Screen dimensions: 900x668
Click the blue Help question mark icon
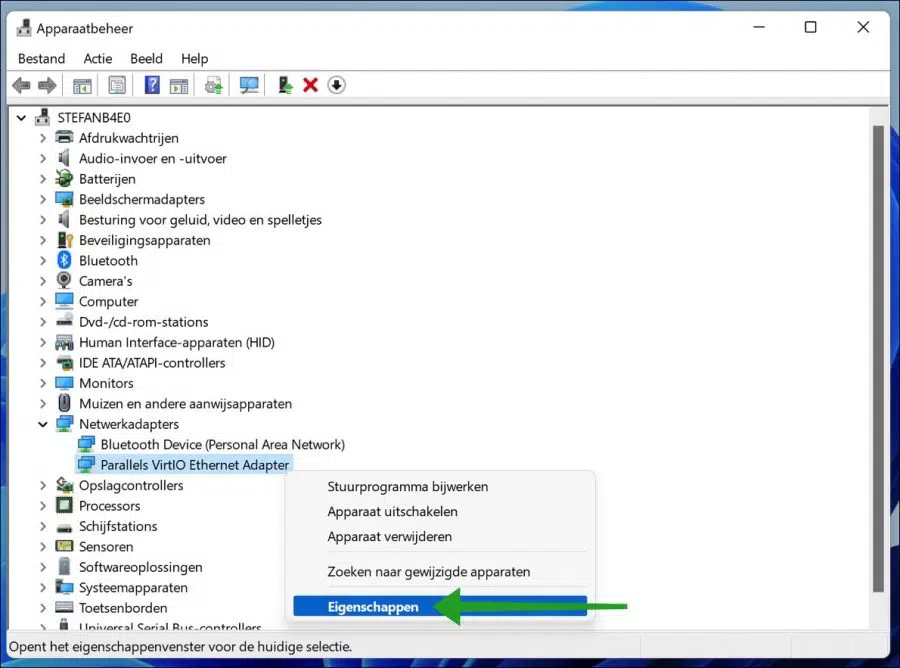(x=152, y=85)
